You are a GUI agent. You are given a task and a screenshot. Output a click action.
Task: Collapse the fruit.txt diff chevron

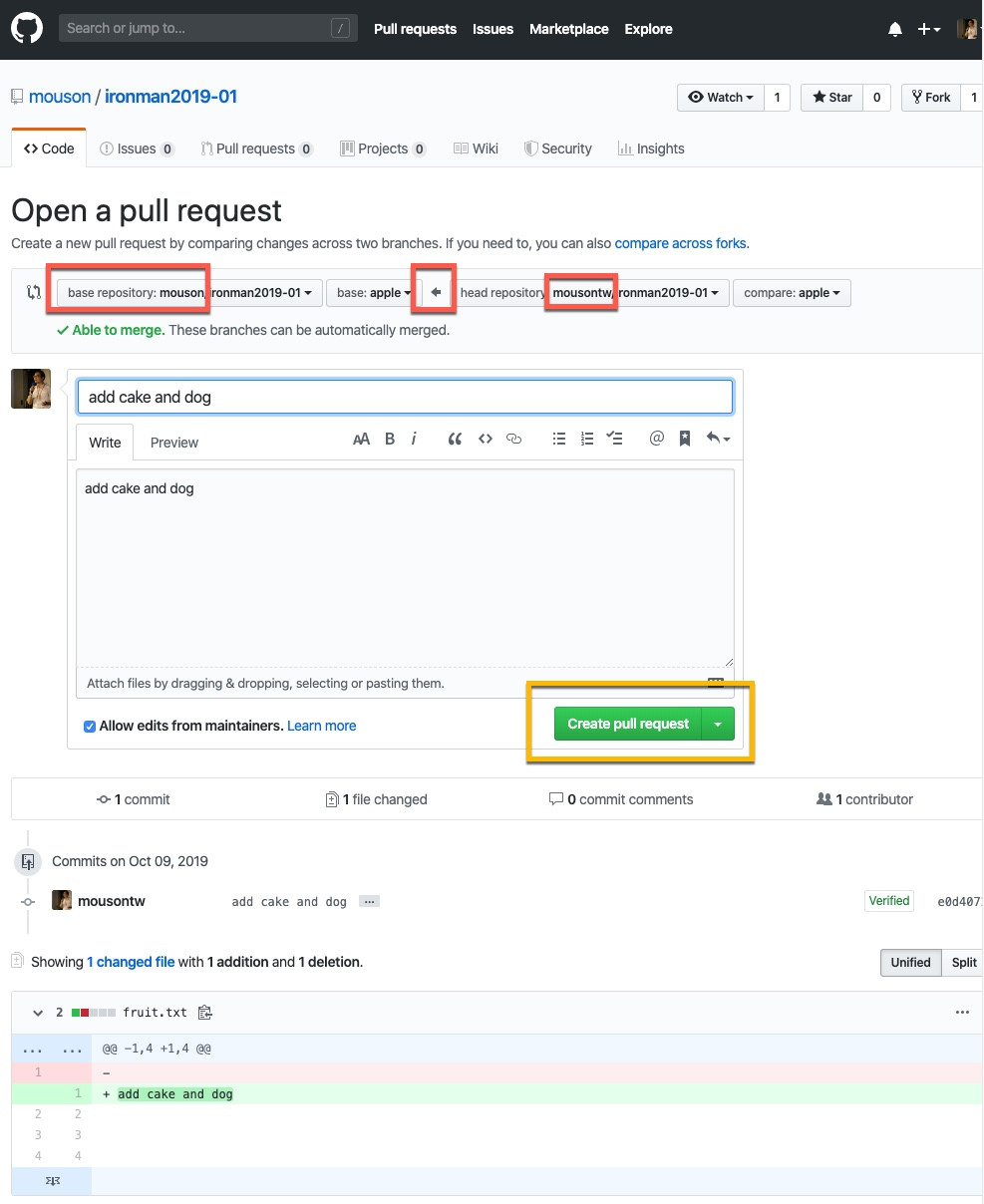38,1013
